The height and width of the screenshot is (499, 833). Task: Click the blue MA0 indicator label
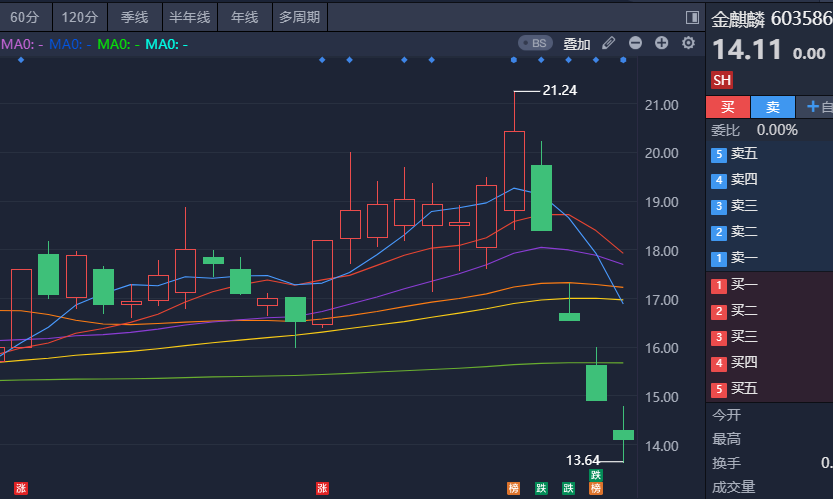pyautogui.click(x=70, y=44)
